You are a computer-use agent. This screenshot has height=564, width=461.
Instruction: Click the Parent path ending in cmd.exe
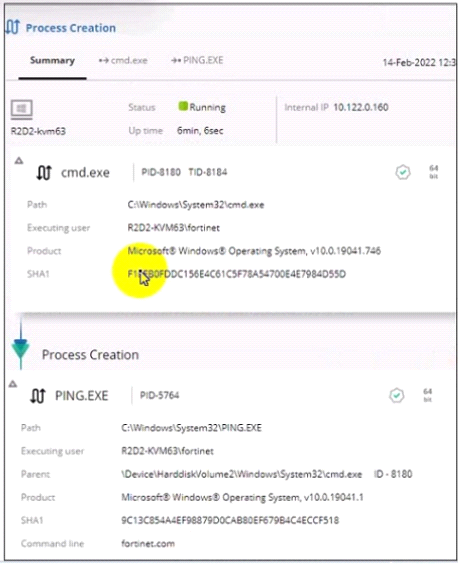pos(242,474)
